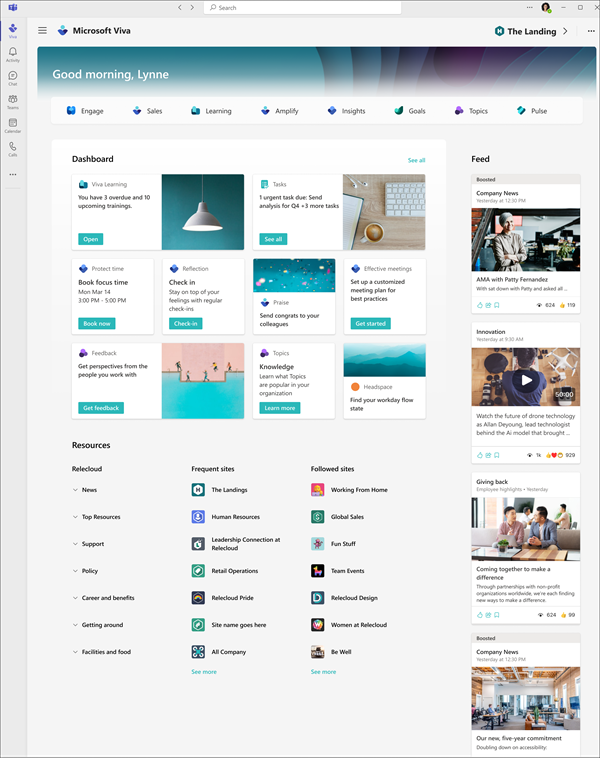Open Be Well site icon
Viewport: 600px width, 758px height.
[317, 652]
